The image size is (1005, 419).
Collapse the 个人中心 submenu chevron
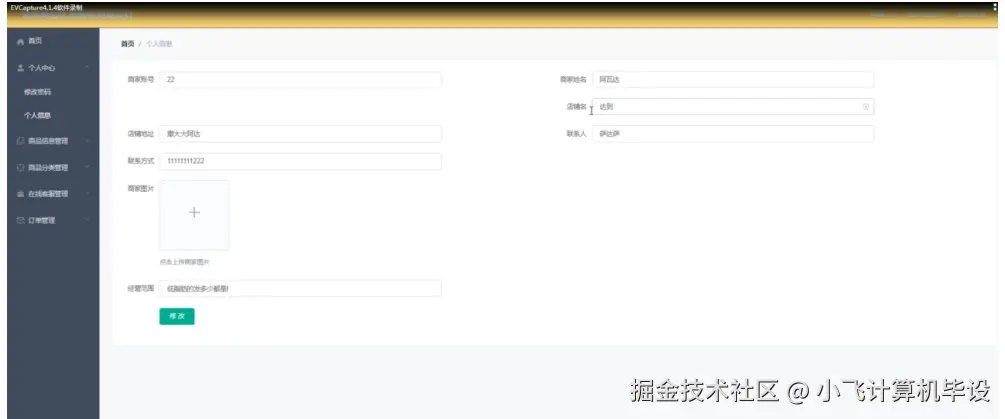coord(87,68)
